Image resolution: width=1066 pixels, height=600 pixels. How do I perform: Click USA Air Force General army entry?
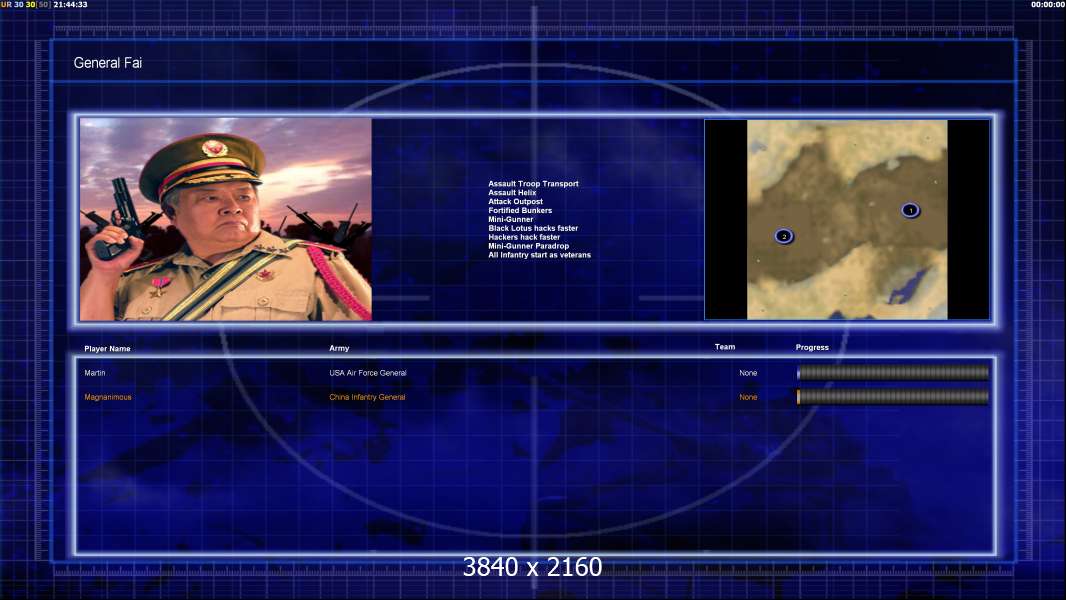coord(368,373)
